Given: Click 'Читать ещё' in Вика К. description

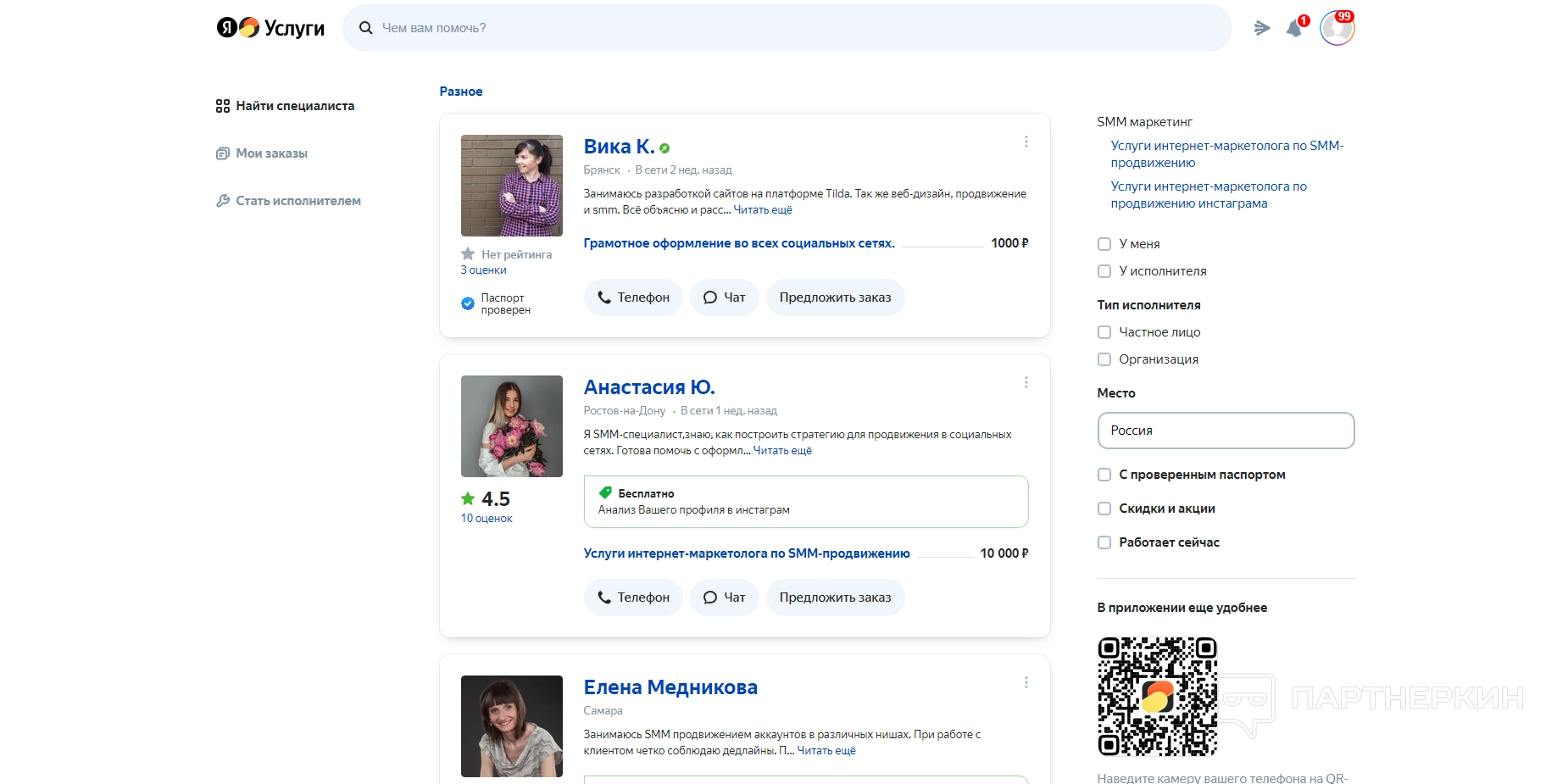Looking at the screenshot, I should click(763, 210).
